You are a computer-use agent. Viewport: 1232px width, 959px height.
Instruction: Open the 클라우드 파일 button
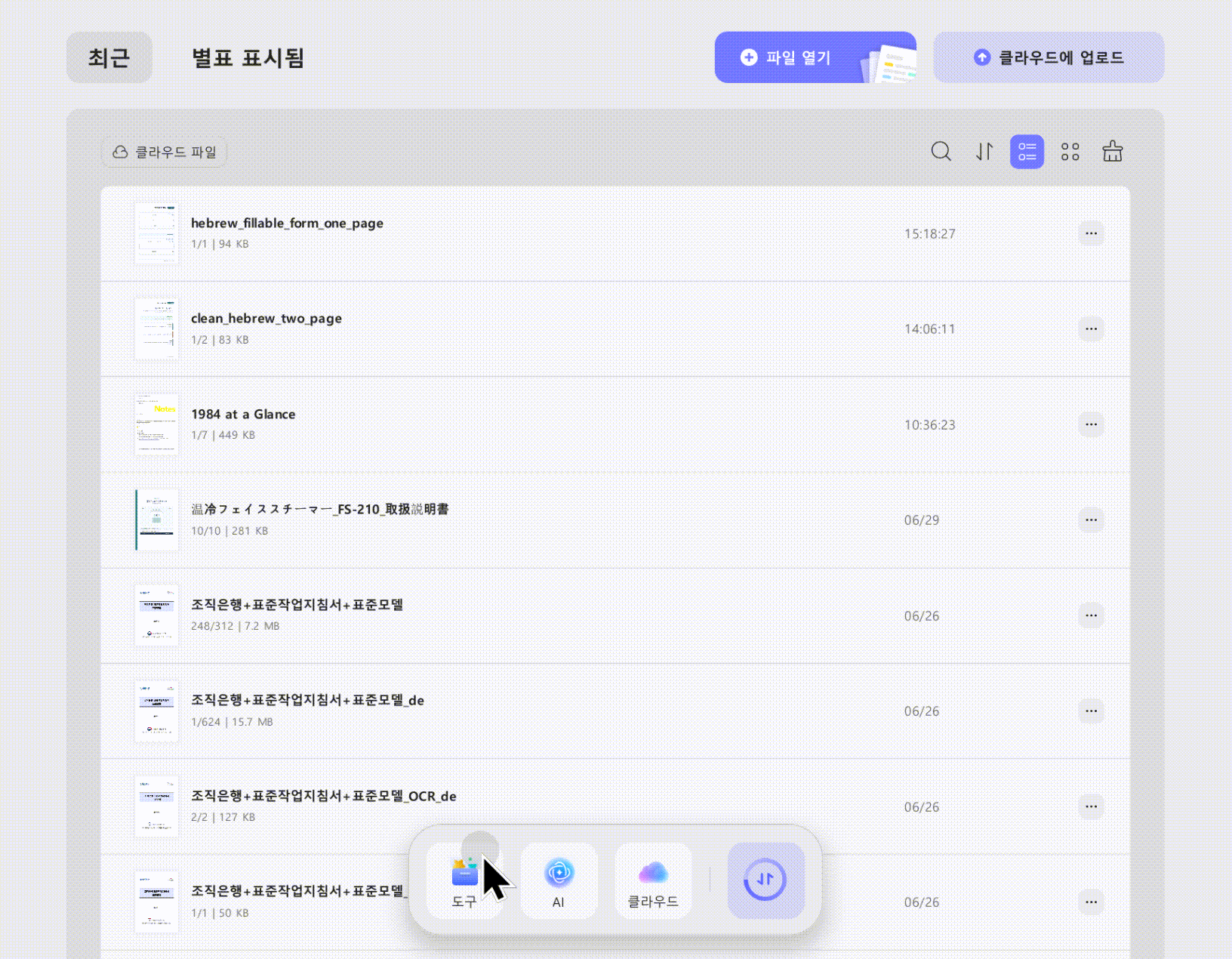[165, 153]
